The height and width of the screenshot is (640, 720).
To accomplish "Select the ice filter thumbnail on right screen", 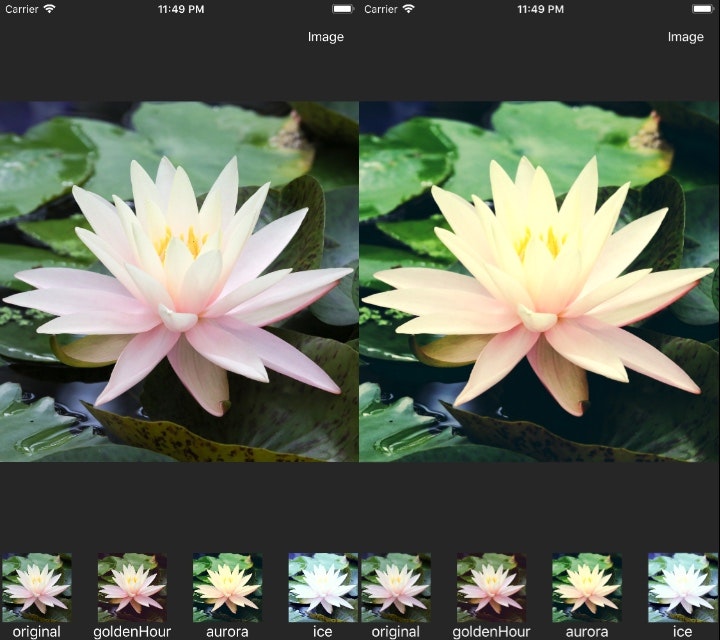I will [x=683, y=587].
